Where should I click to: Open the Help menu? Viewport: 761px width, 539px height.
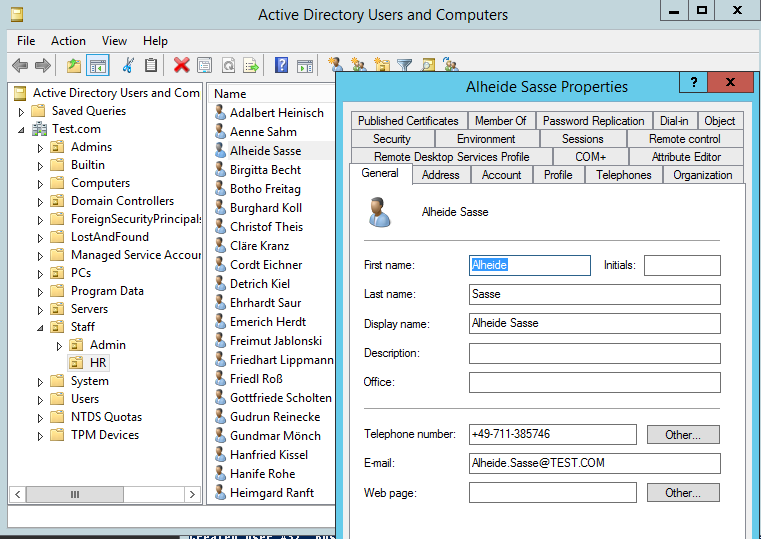(155, 41)
